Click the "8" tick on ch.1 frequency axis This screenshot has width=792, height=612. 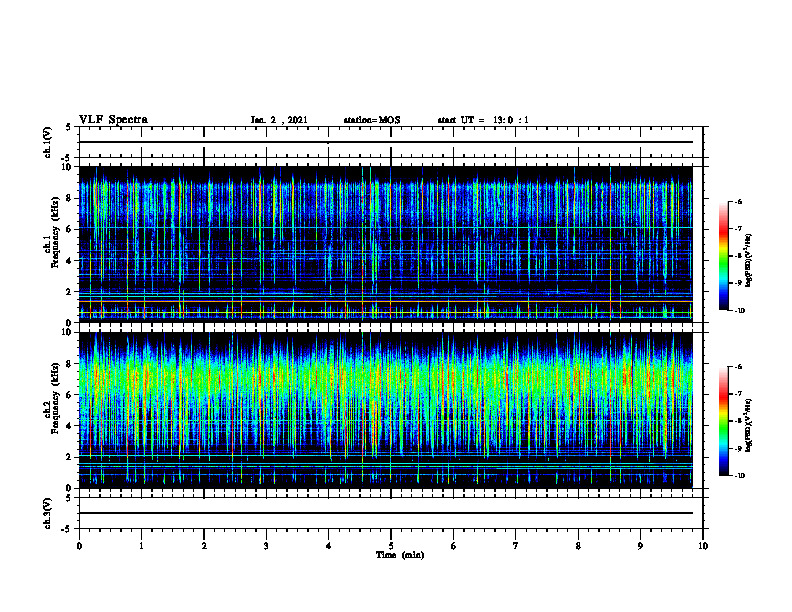point(70,198)
